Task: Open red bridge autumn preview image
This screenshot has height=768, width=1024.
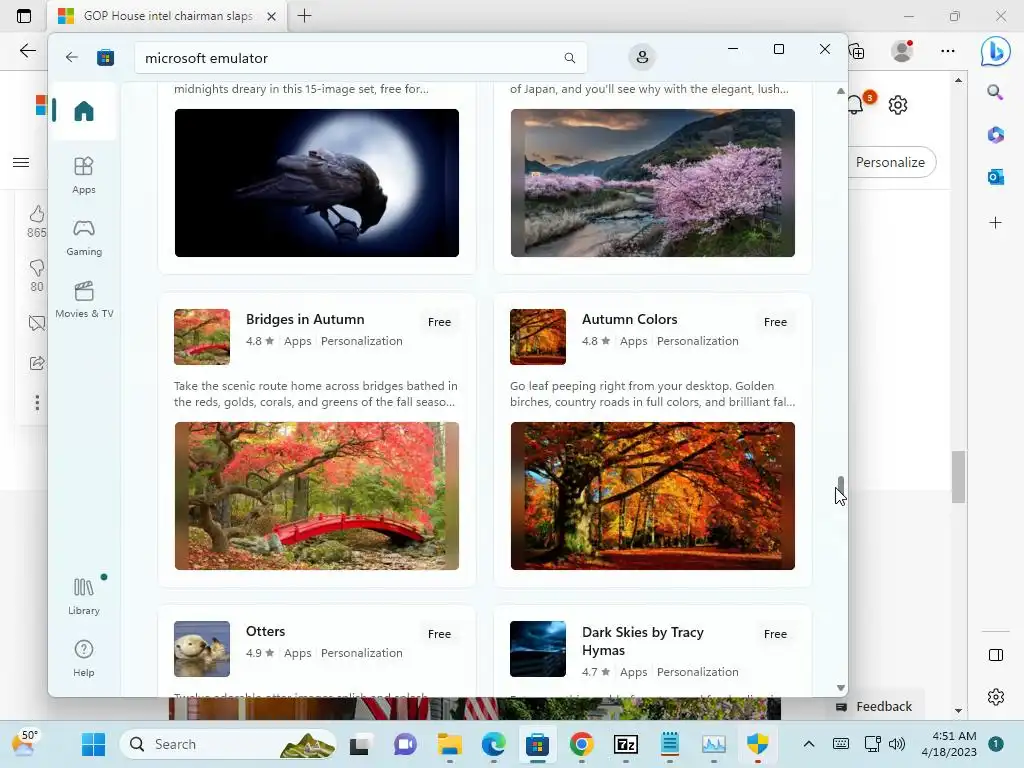Action: pyautogui.click(x=317, y=496)
